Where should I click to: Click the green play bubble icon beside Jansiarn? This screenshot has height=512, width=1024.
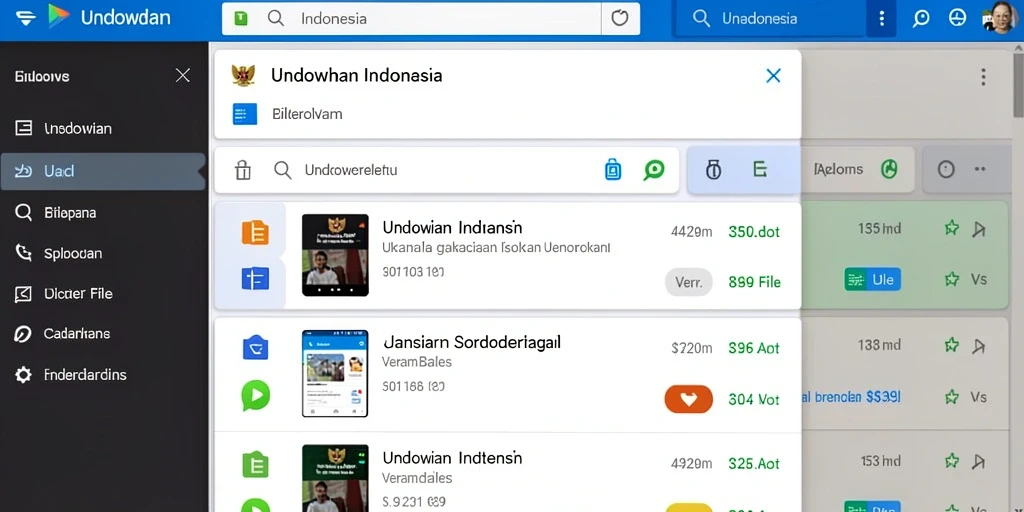(255, 395)
